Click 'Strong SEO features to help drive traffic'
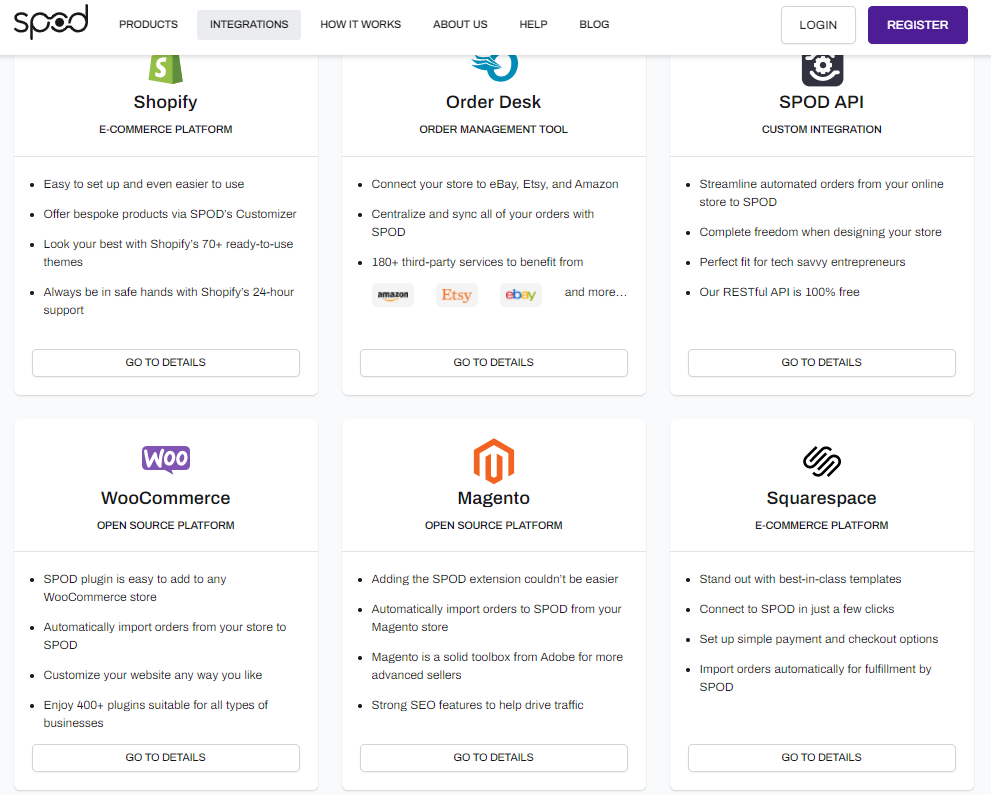 477,705
